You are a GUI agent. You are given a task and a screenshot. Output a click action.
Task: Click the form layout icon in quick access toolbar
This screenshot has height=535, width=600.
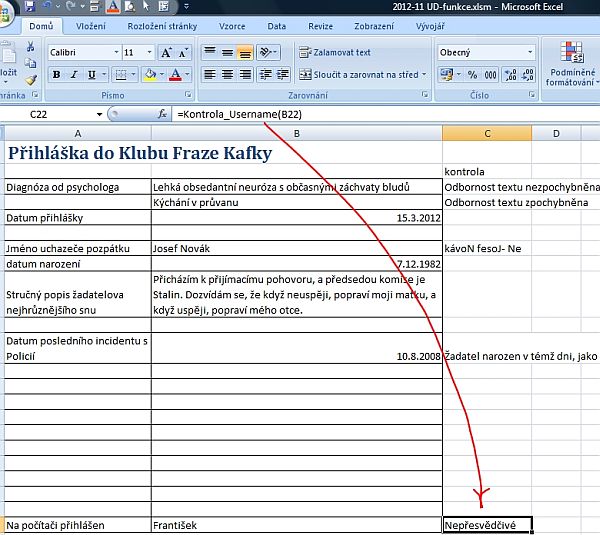(164, 5)
